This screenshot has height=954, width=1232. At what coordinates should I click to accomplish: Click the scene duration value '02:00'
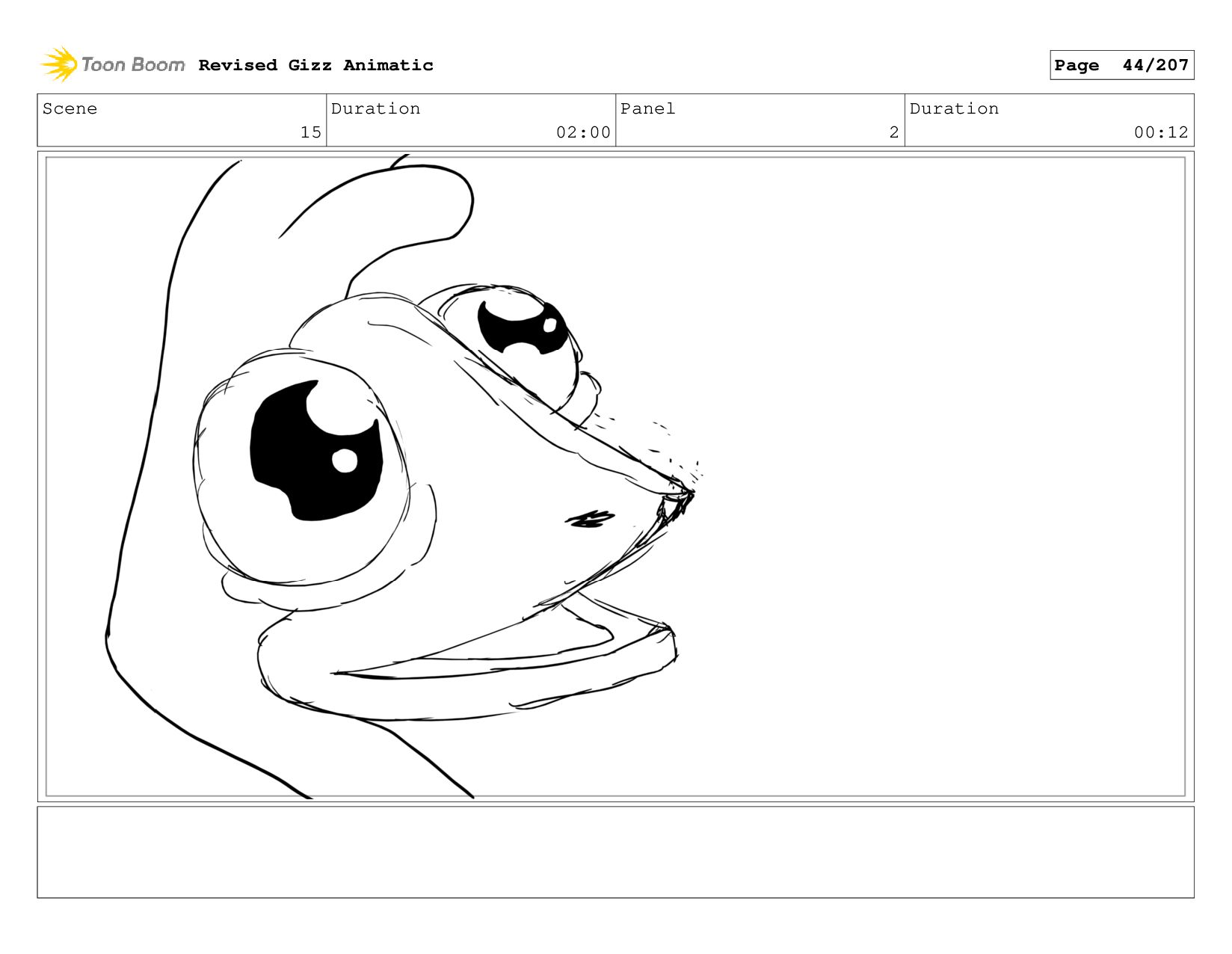point(583,132)
